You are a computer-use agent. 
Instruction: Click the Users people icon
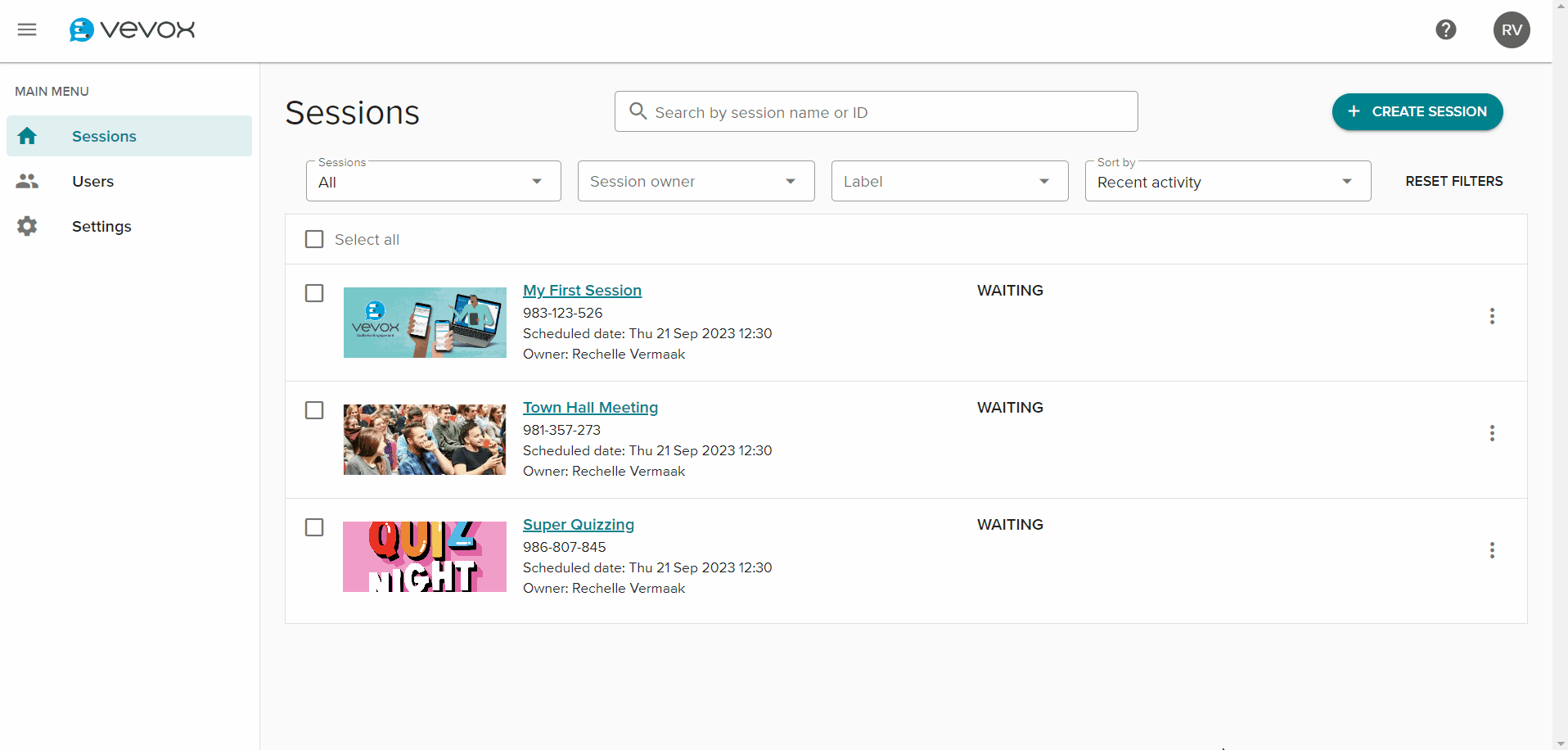tap(27, 181)
